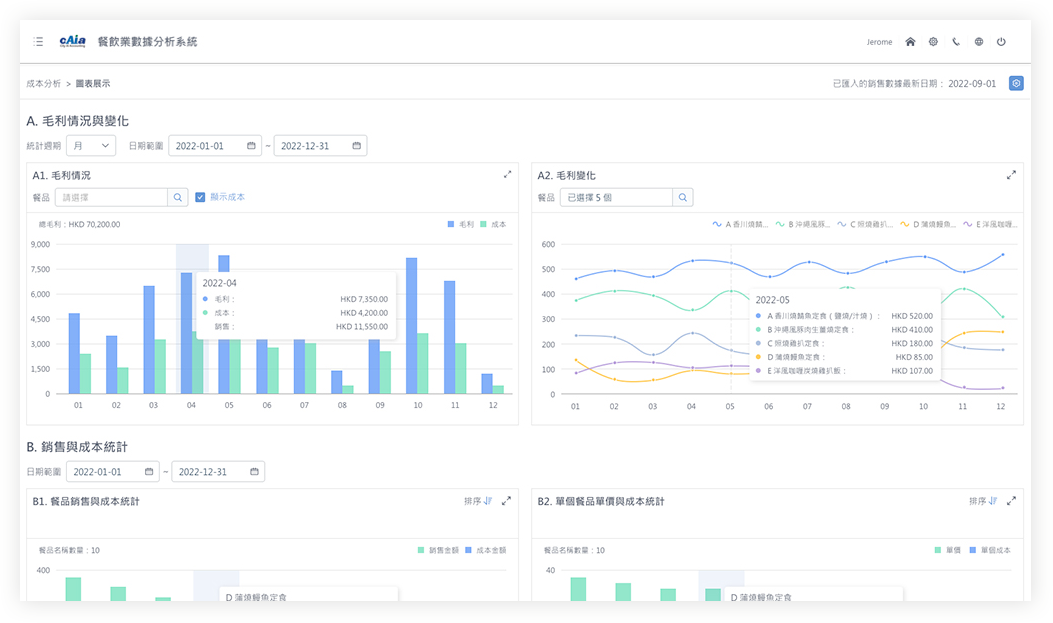This screenshot has width=1053, height=623.
Task: Toggle the 顯示成本 checkbox
Action: click(x=200, y=197)
